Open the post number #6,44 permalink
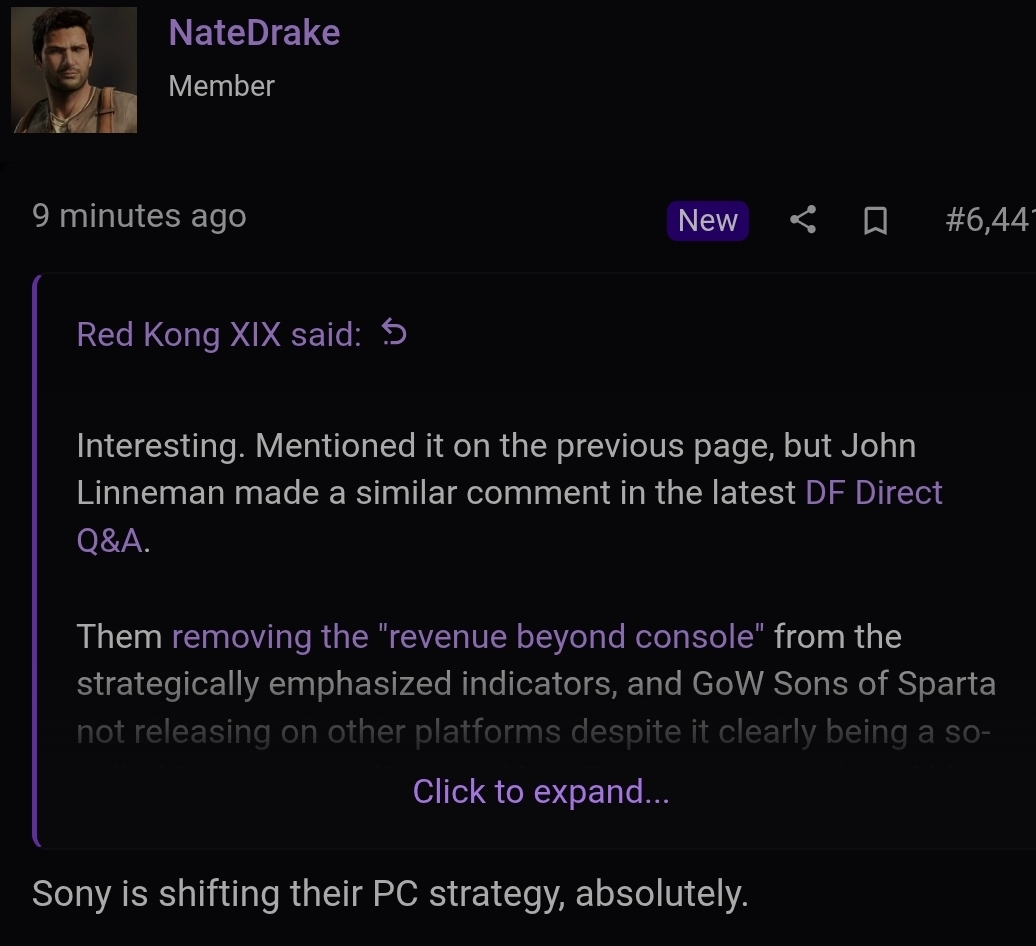This screenshot has width=1036, height=946. click(990, 219)
